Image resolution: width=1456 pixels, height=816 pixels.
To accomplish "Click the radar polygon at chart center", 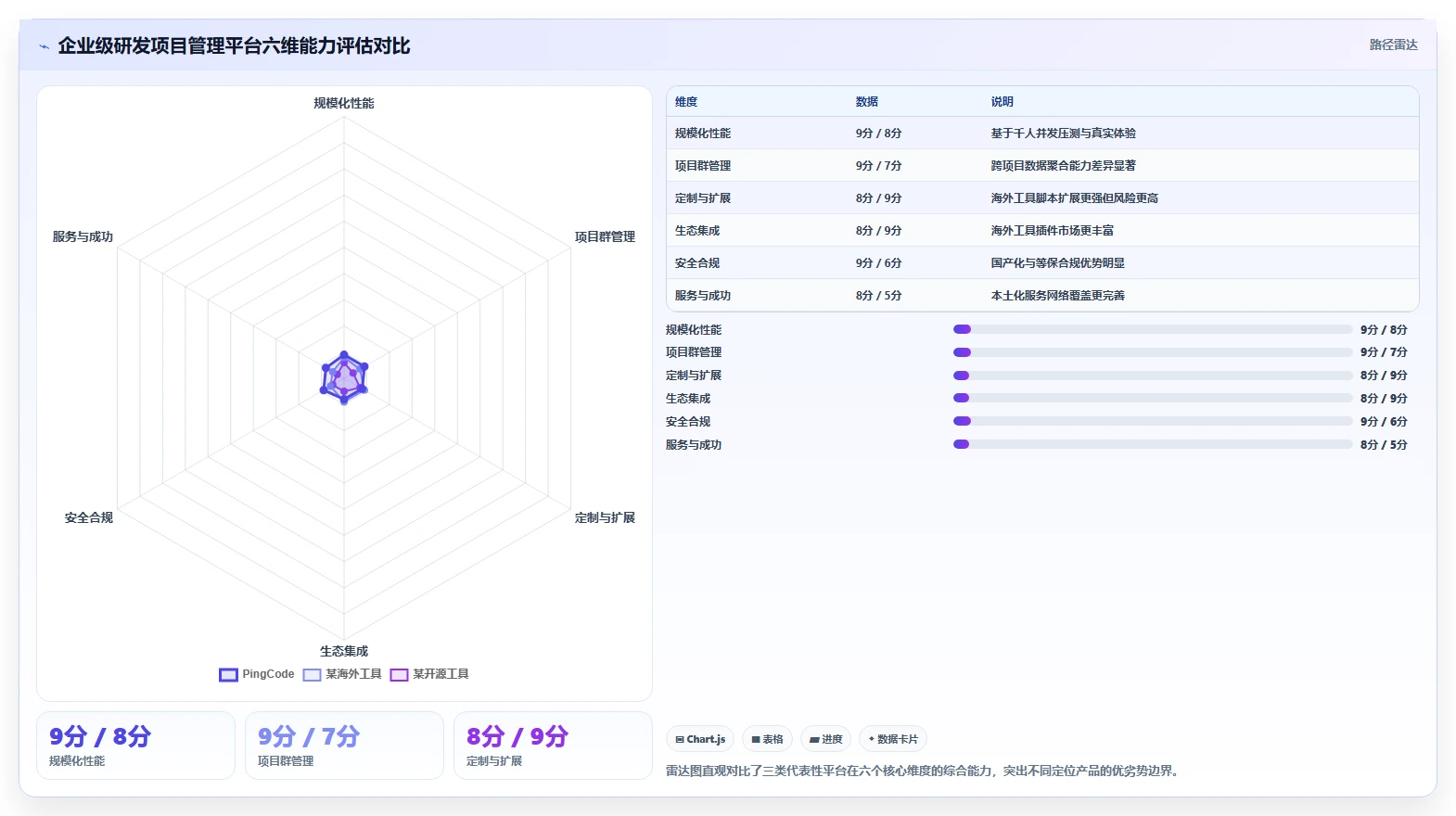I will [344, 377].
